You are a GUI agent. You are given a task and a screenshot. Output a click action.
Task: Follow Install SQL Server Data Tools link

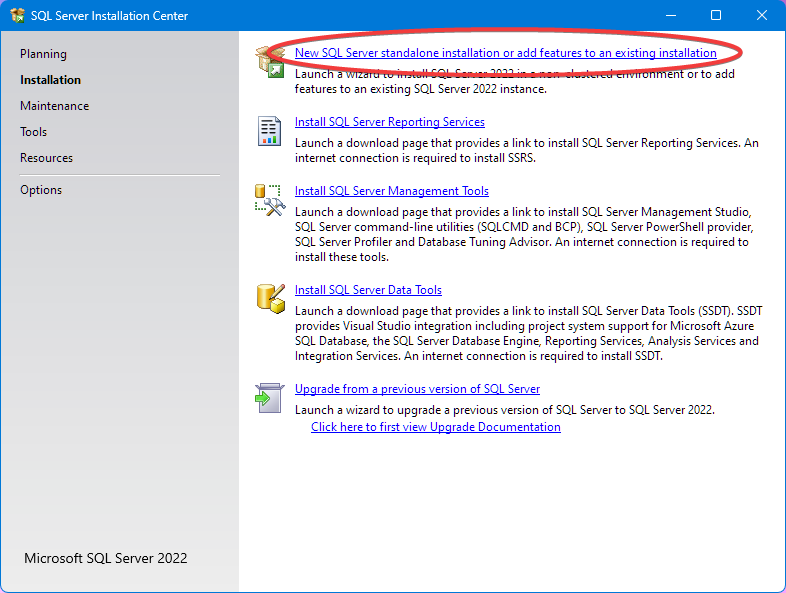tap(368, 290)
